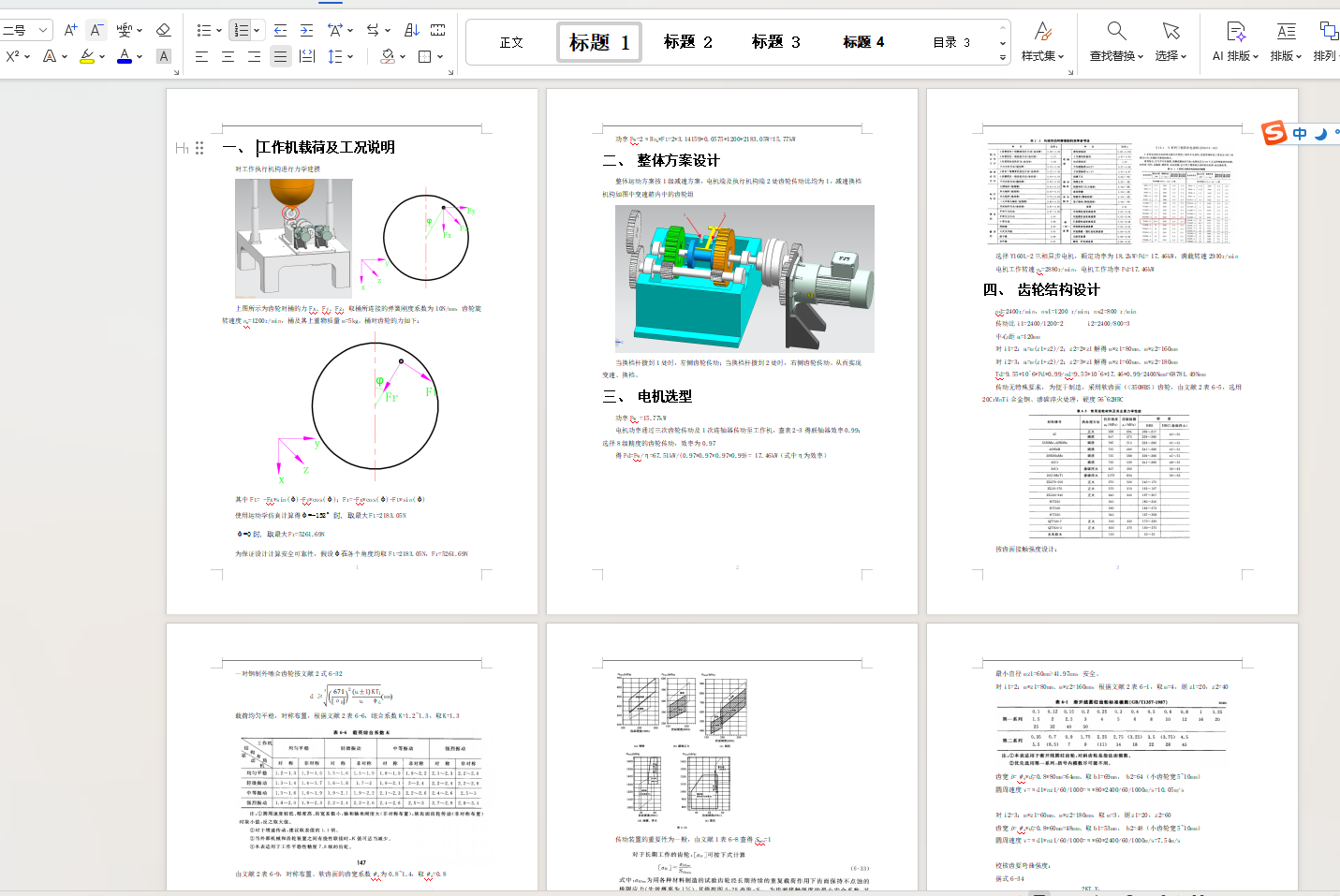Open the 选择 select menu
This screenshot has height=896, width=1340.
1171,42
